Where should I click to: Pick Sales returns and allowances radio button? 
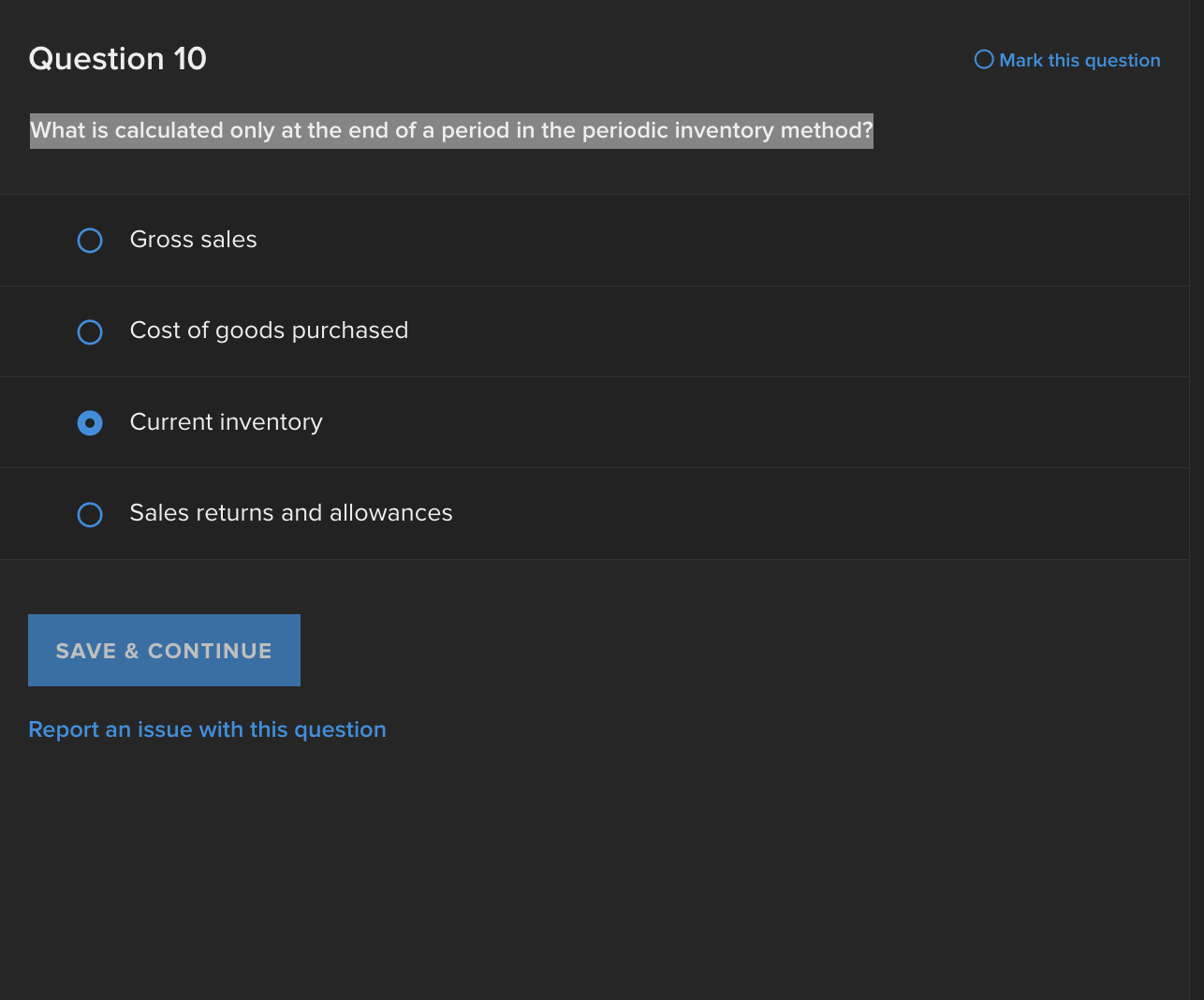(90, 515)
